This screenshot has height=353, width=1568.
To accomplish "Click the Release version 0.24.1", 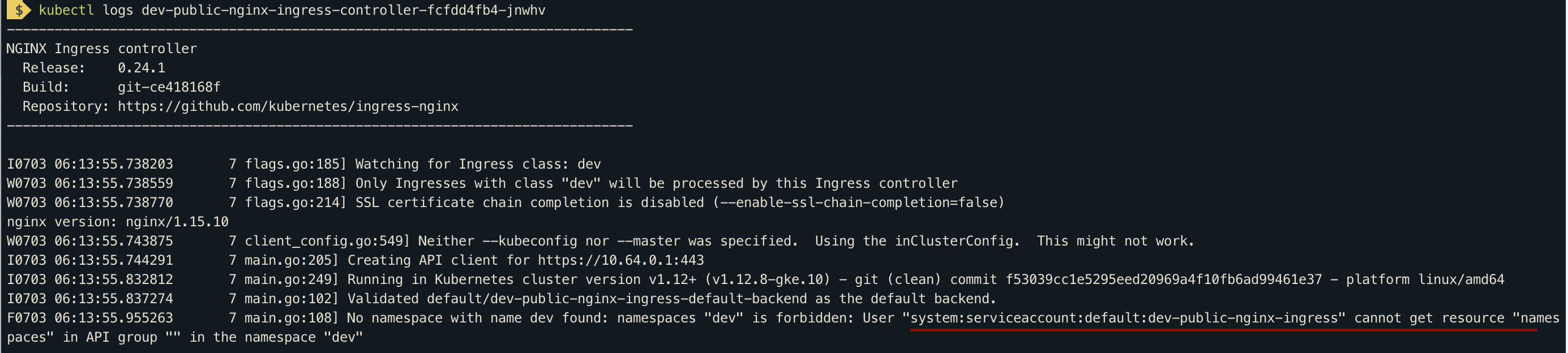I will click(141, 68).
